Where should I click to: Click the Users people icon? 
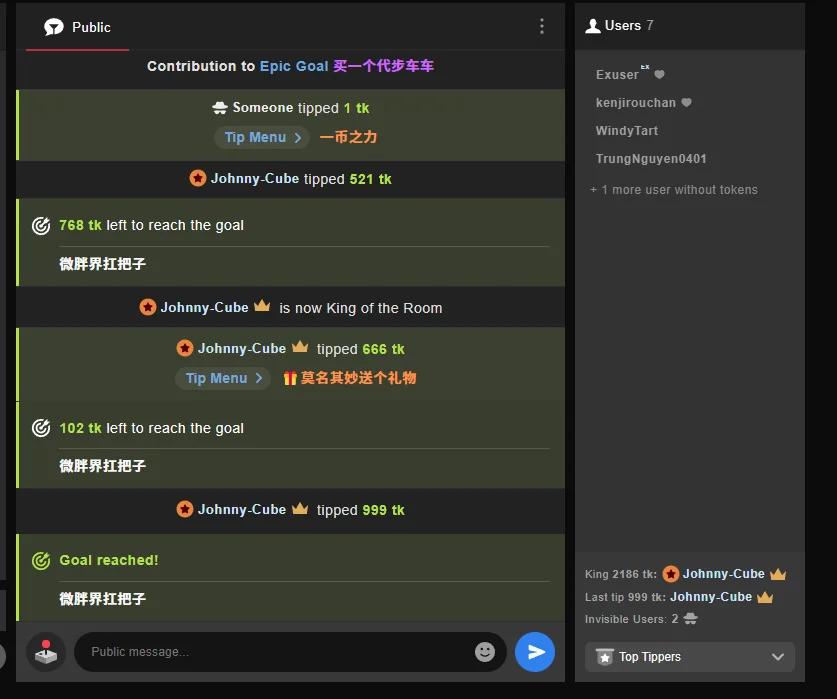[x=593, y=26]
